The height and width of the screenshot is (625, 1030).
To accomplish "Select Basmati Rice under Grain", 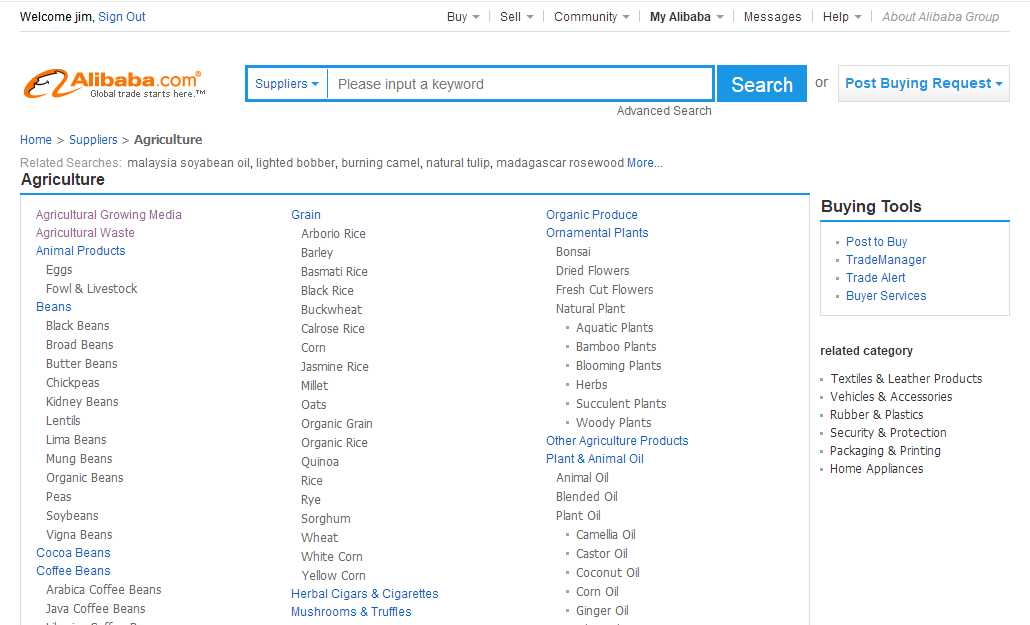I will tap(334, 272).
